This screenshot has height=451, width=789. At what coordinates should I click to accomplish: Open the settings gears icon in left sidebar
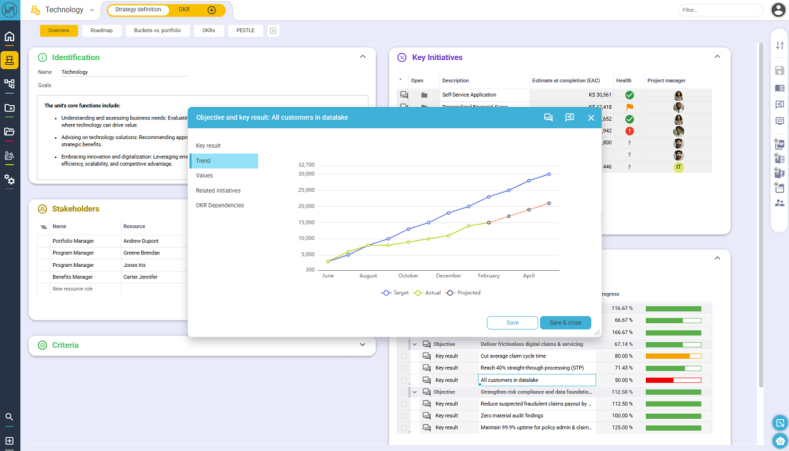click(10, 179)
